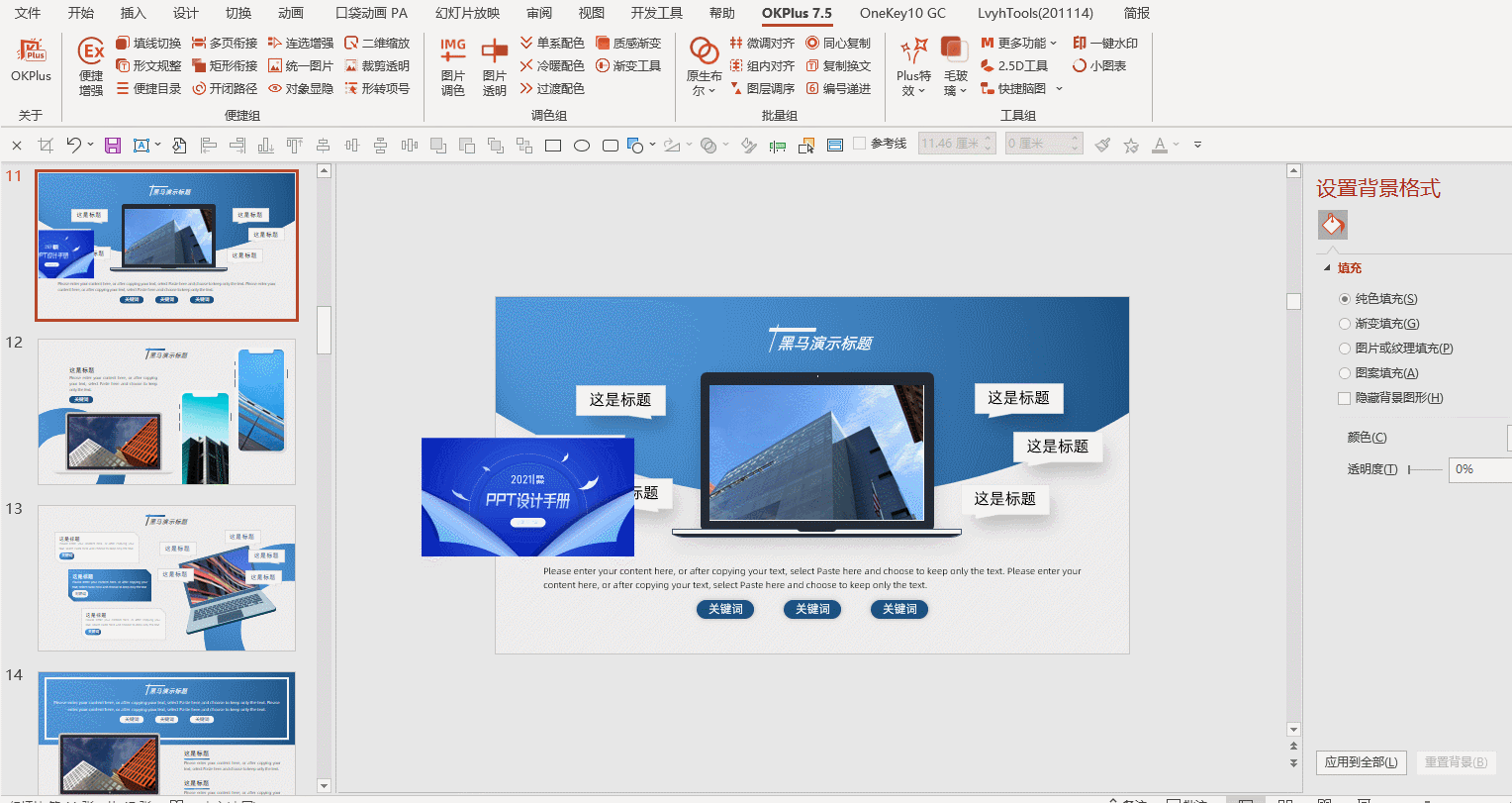Open the shape fill dropdown arrow
The height and width of the screenshot is (803, 1512).
click(x=652, y=146)
